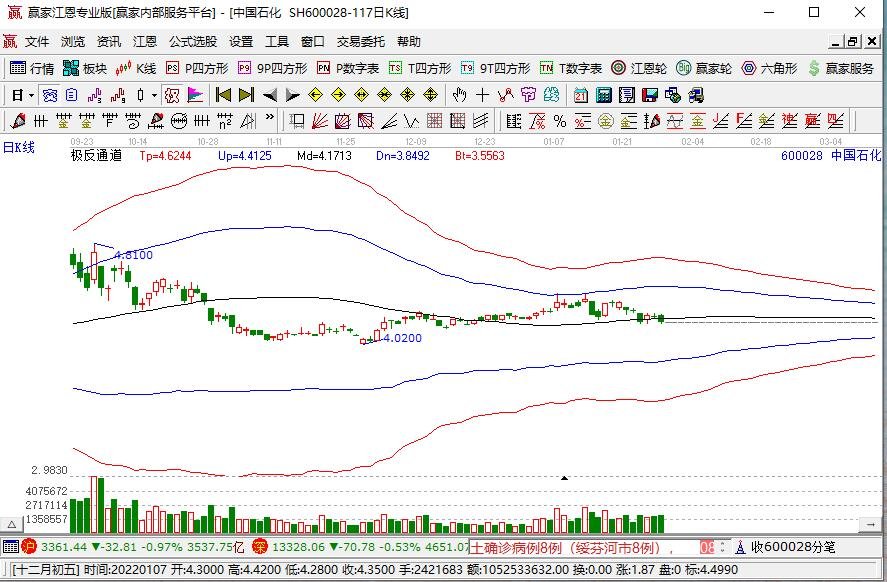Select the circled 金 golden ratio tool
Image resolution: width=887 pixels, height=582 pixels.
coord(606,120)
